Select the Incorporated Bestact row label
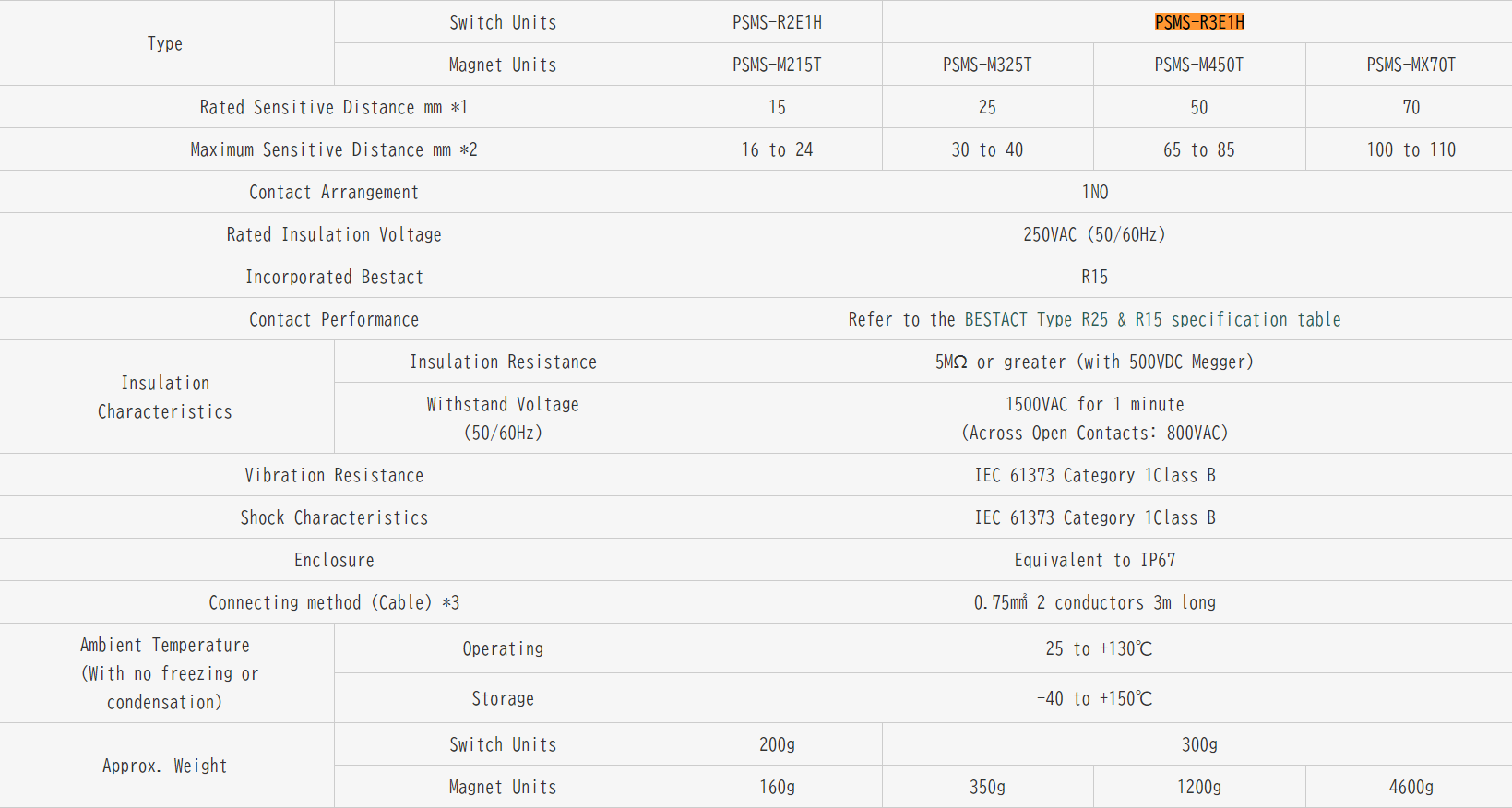This screenshot has width=1512, height=808. tap(334, 277)
